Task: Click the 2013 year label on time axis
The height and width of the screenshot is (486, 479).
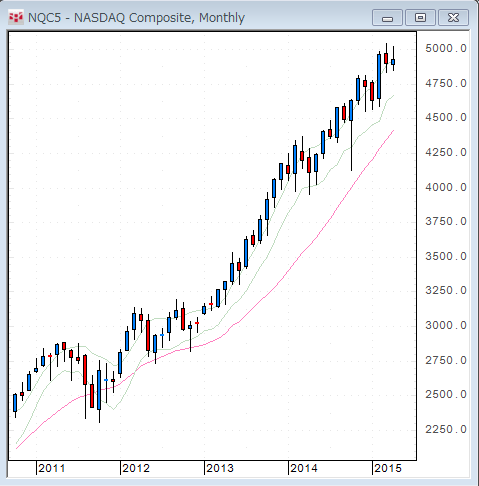Action: pos(220,468)
